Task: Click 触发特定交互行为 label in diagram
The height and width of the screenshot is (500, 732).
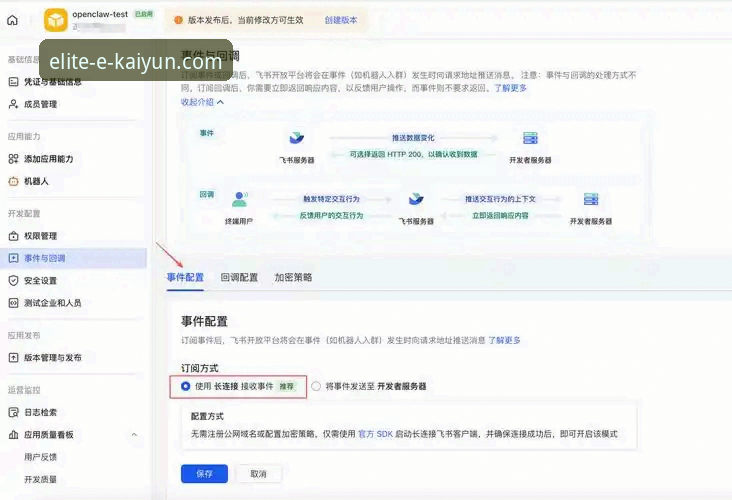Action: pyautogui.click(x=331, y=199)
